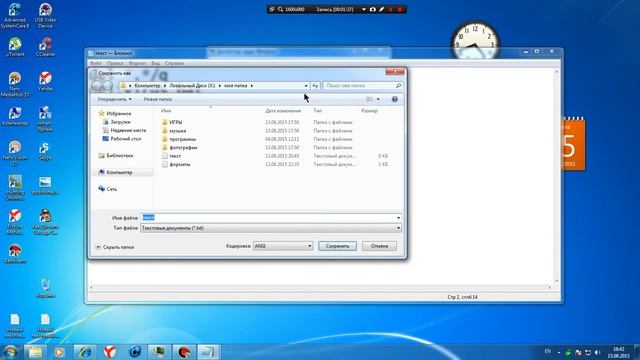This screenshot has width=640, height=360.
Task: Launch CCleaner from the desktop
Action: pos(45,47)
